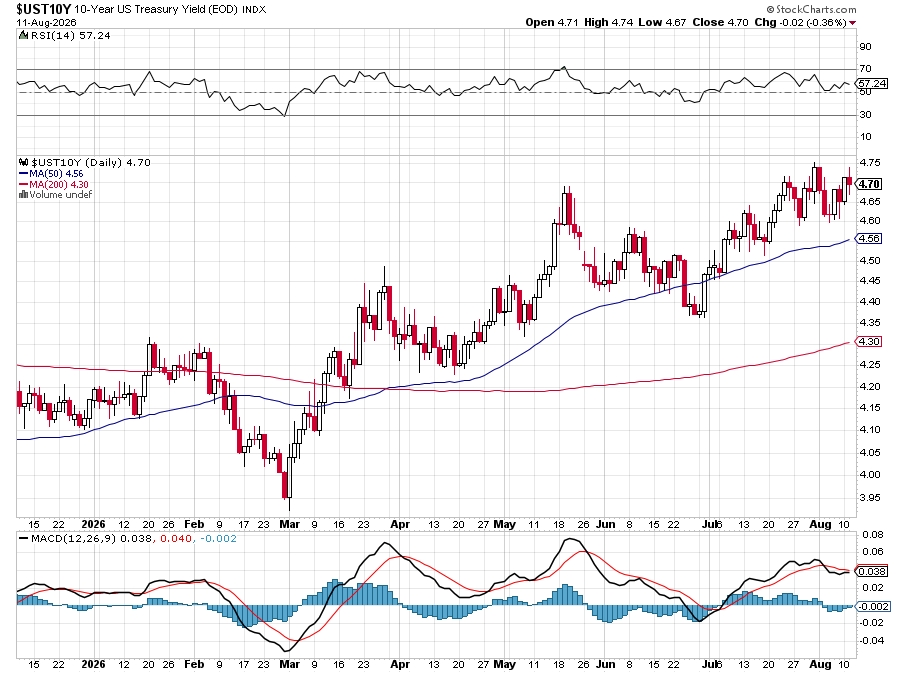Click the volume bars icon beside Volume undef
Image resolution: width=900 pixels, height=673 pixels.
[24, 194]
